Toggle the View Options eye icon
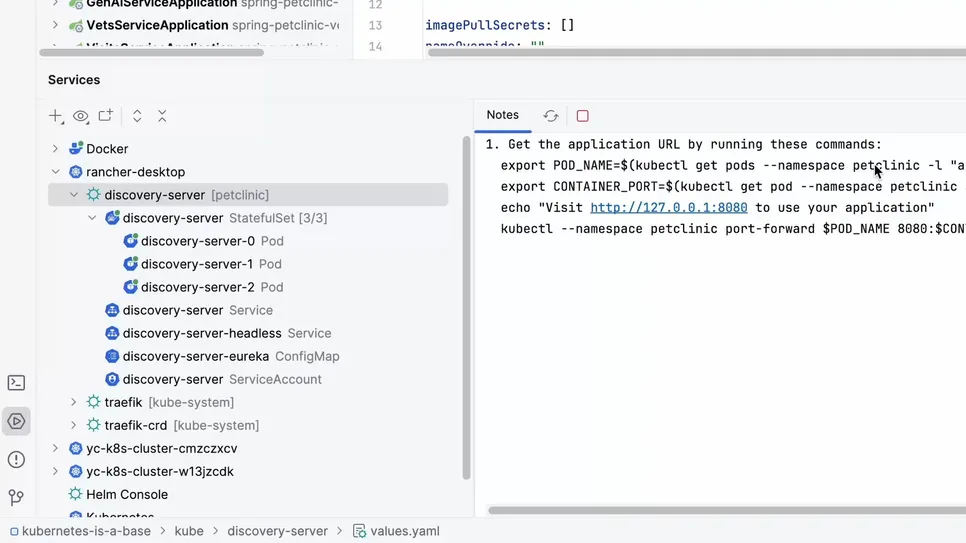The height and width of the screenshot is (543, 966). pos(81,116)
